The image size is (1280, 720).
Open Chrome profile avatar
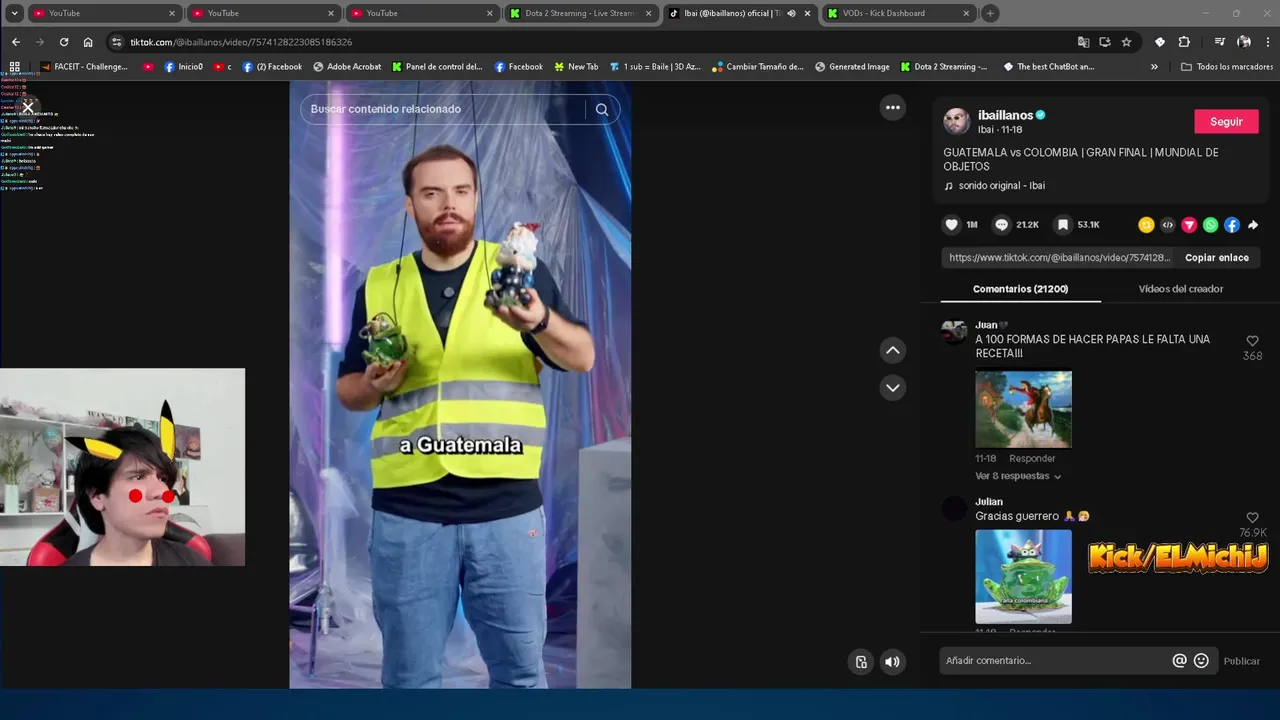tap(1244, 42)
